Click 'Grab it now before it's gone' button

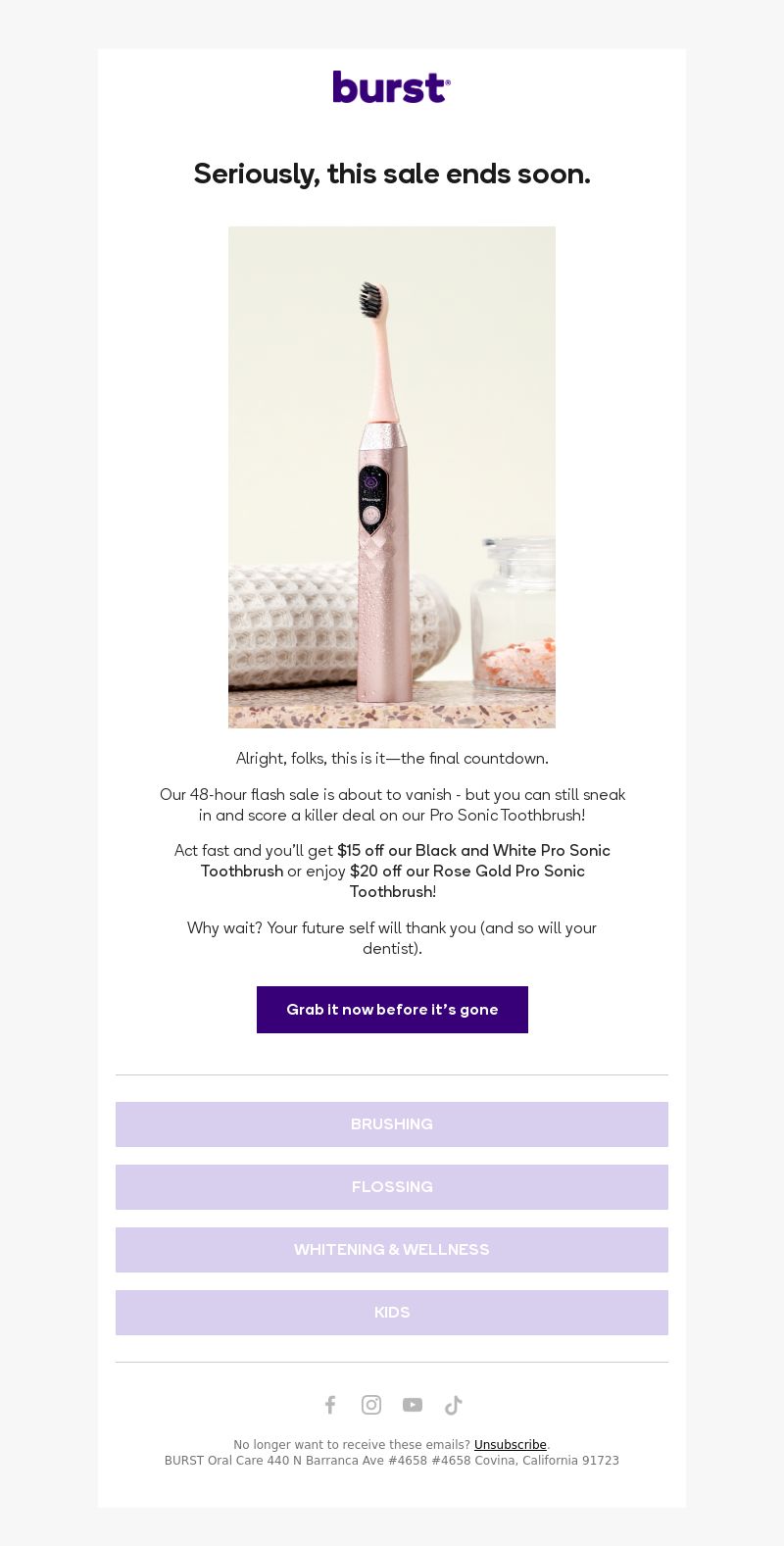[x=392, y=1010]
